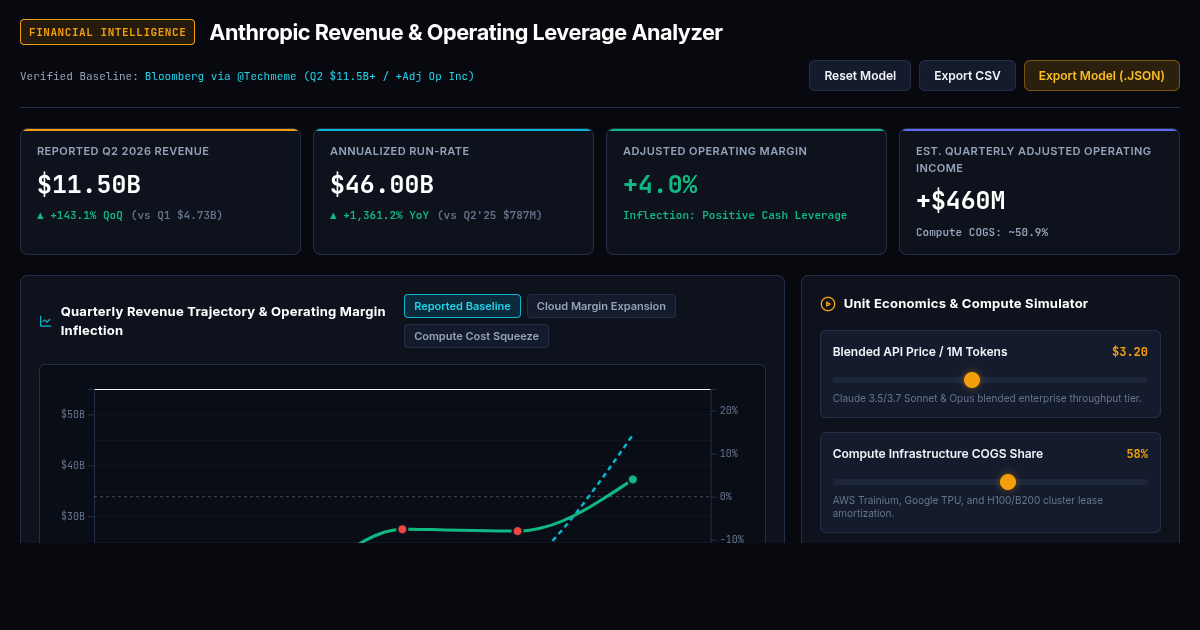The image size is (1200, 630).
Task: Click the $3.20 API price value
Action: coord(1130,352)
